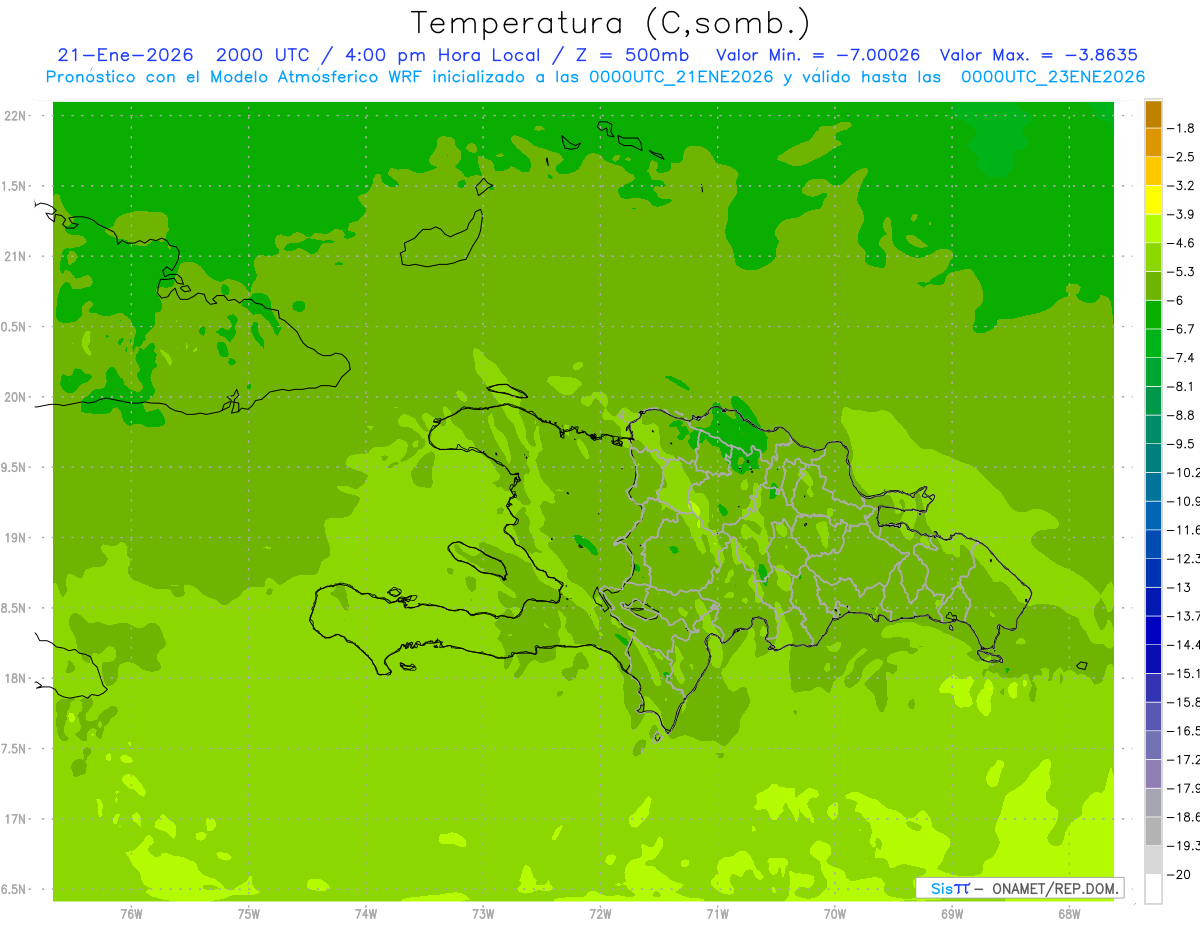Screen dimensions: 1200x927
Task: Click the 19N latitude label
Action: coord(16,538)
